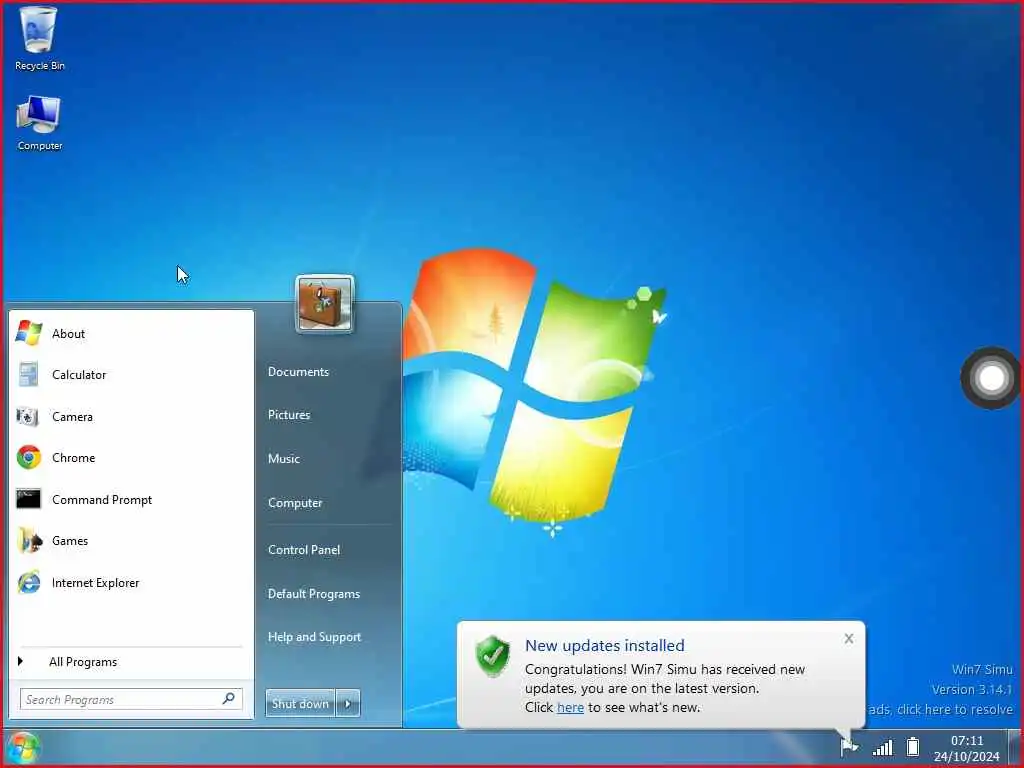This screenshot has width=1024, height=768.
Task: Open Command Prompt from Start menu
Action: click(131, 500)
